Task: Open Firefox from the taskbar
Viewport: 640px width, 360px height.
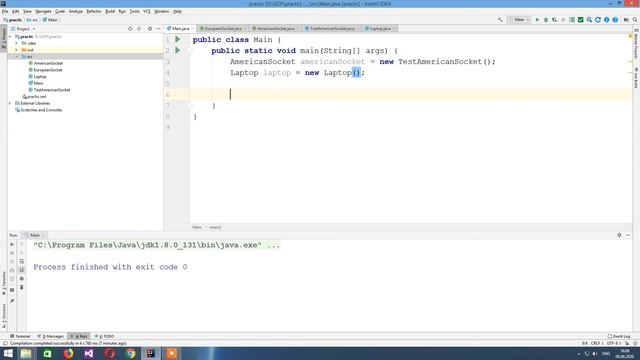Action: (68, 353)
